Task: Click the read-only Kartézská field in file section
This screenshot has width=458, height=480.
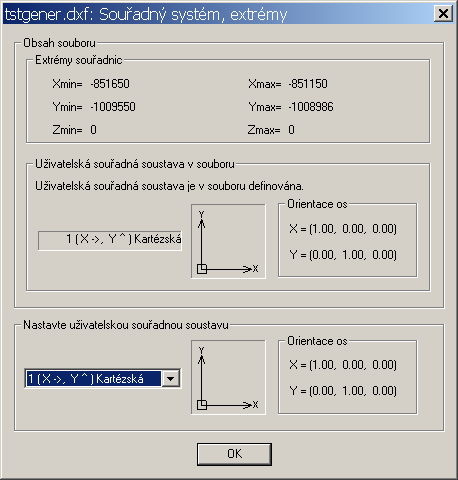Action: coord(110,240)
